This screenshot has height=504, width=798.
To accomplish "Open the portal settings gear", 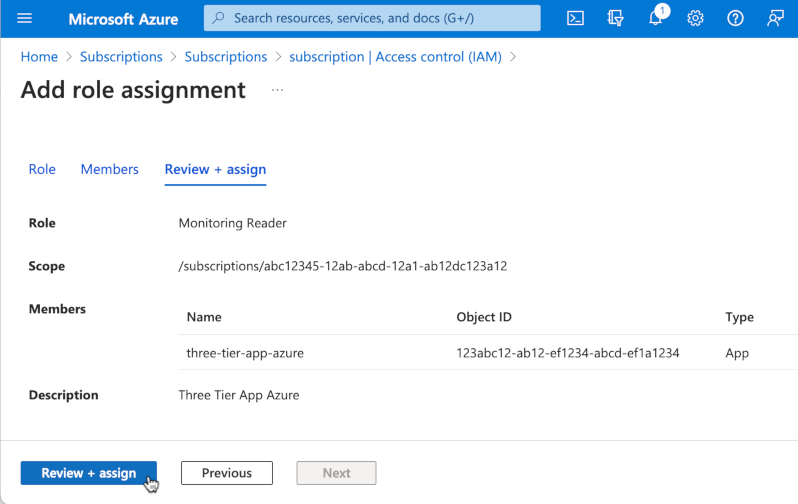I will click(696, 18).
